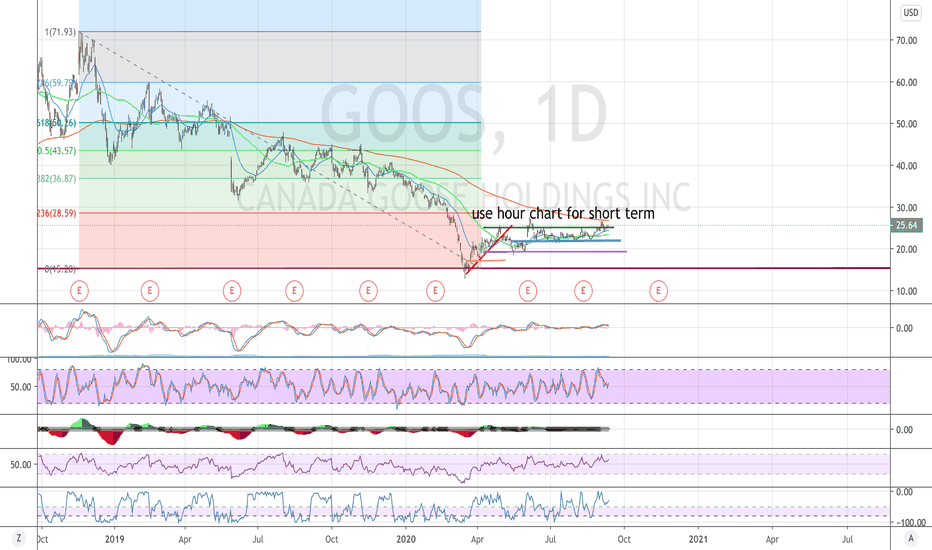
Task: Click the Z timezone button at bottom left
Action: [x=19, y=539]
